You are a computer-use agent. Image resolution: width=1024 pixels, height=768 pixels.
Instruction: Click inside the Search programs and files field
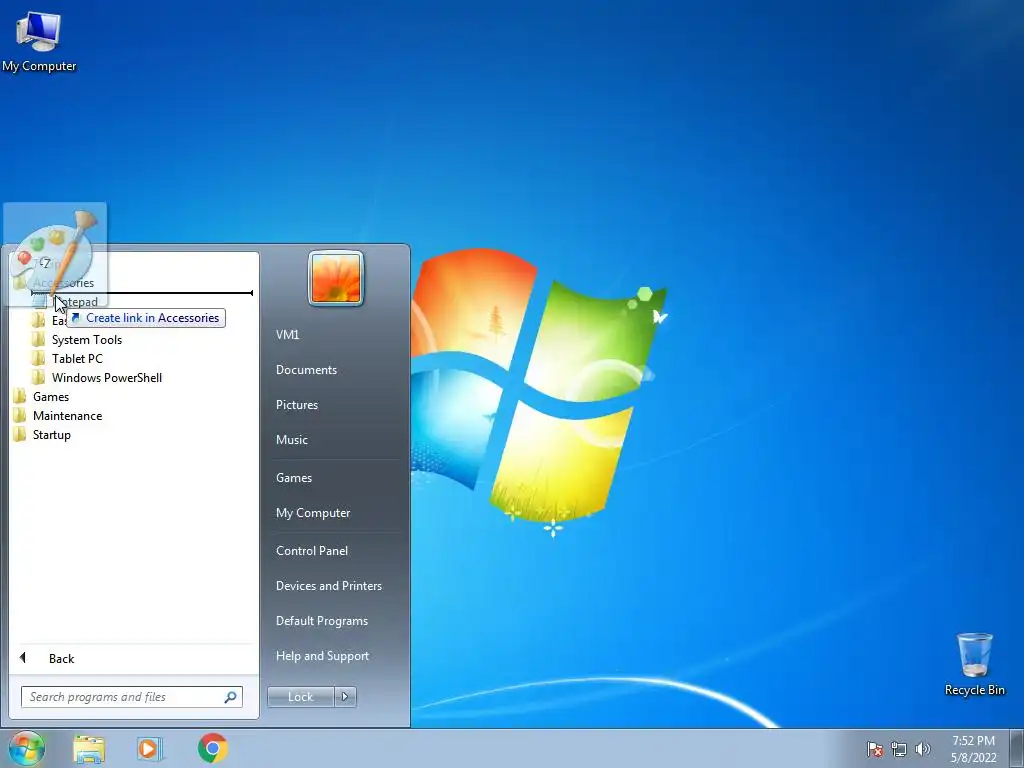coord(131,697)
